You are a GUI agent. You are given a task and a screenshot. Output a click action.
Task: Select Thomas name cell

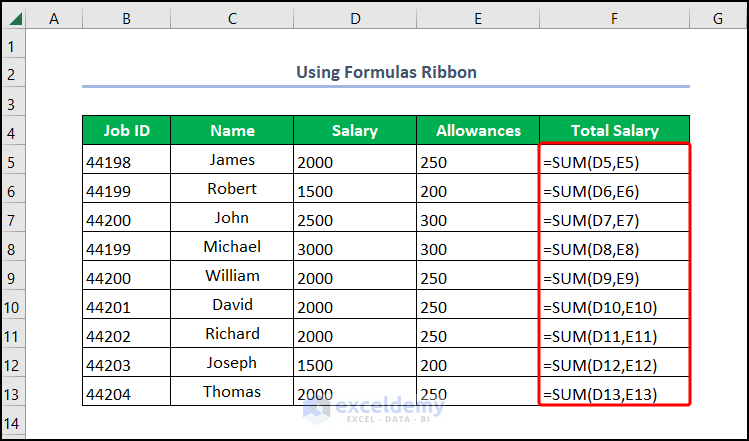tap(232, 392)
